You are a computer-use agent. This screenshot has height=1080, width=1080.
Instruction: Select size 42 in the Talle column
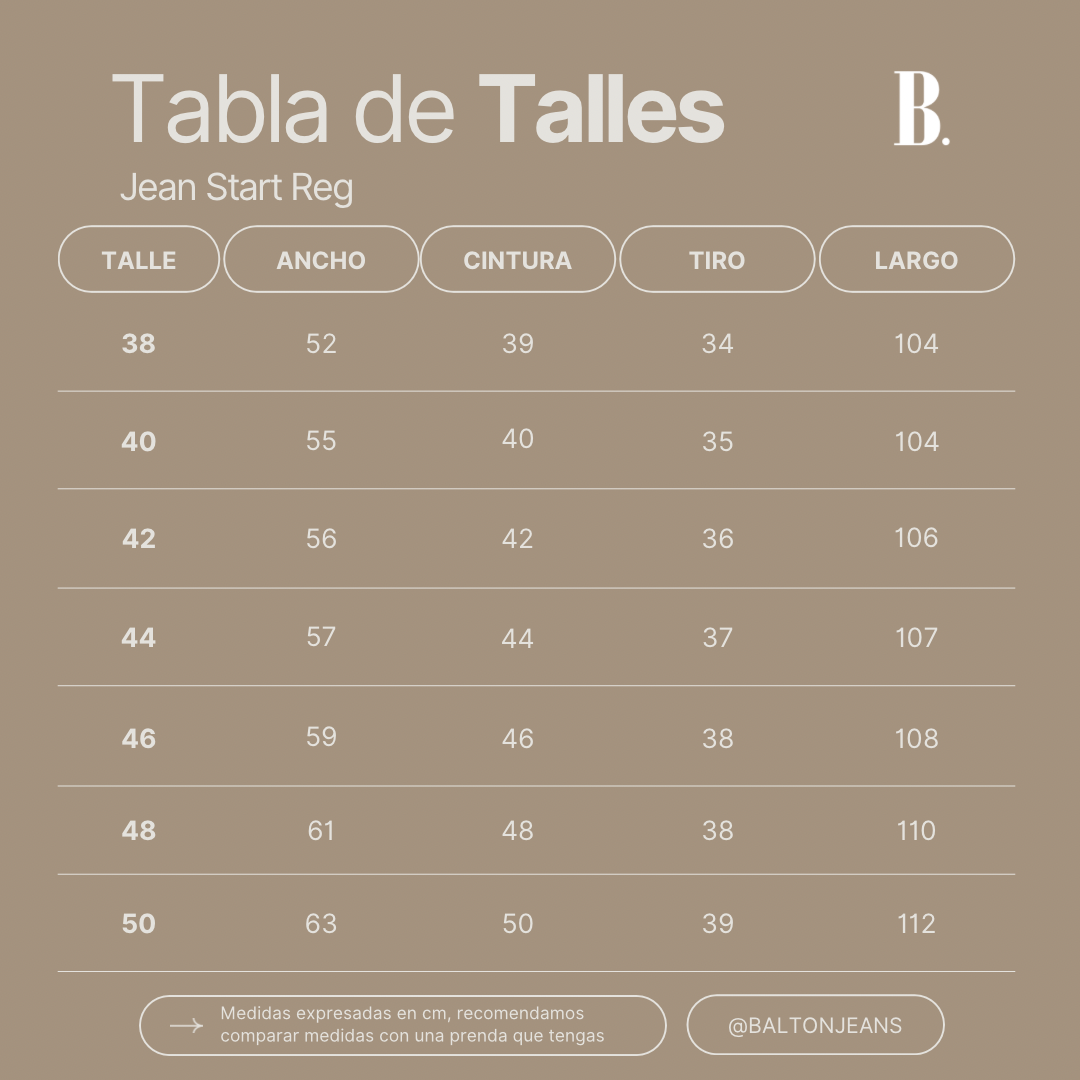click(138, 539)
